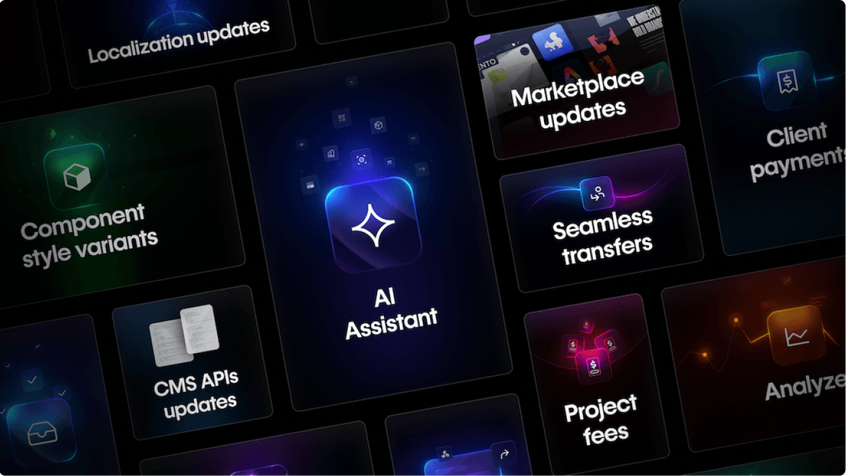Viewport: 846px width, 476px height.
Task: Click the blue squirrel app icon on Marketplace card
Action: point(553,43)
